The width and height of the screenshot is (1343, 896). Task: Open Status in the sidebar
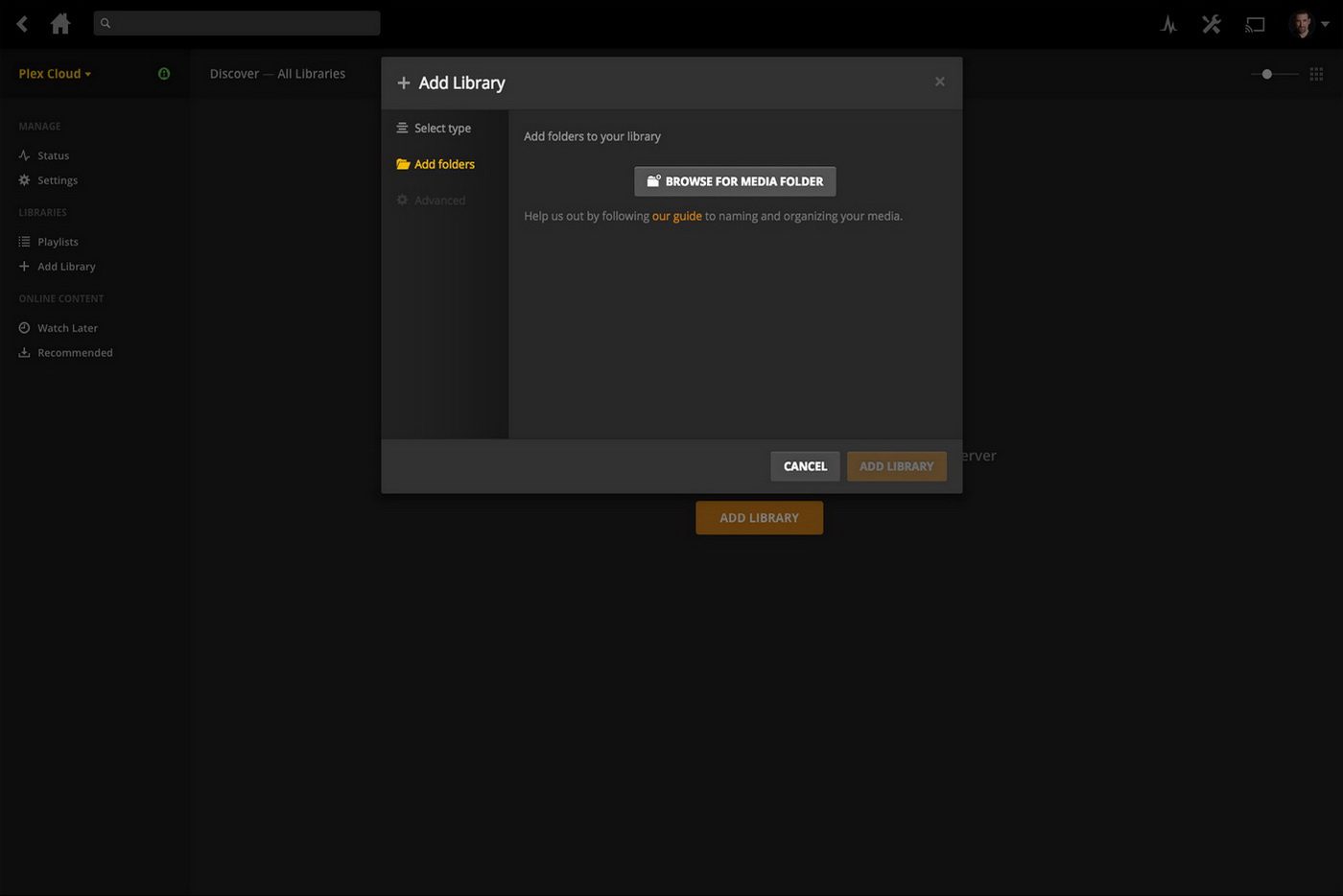click(44, 155)
